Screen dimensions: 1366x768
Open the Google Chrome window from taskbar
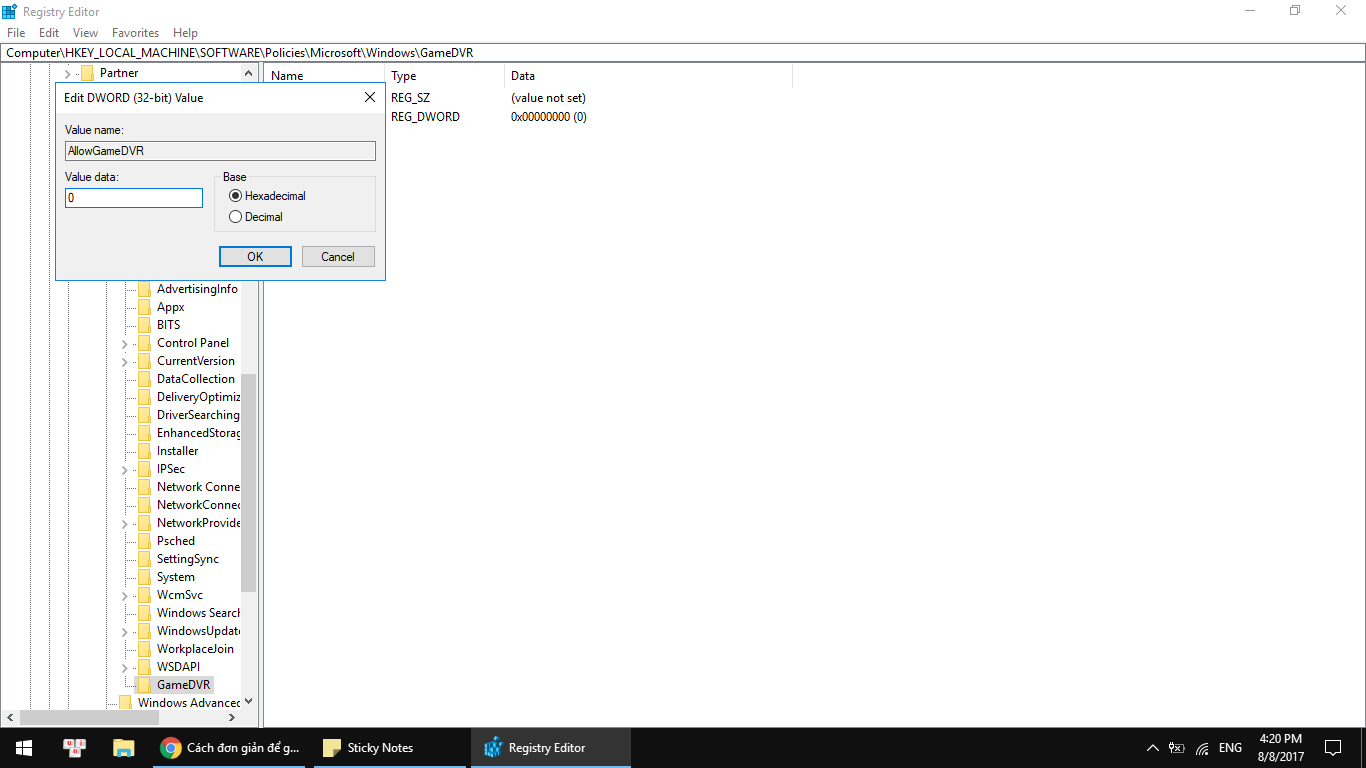[228, 747]
